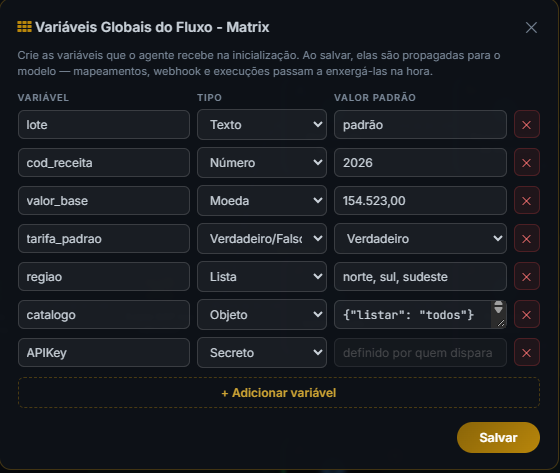Delete the regiao variable row
Image resolution: width=560 pixels, height=473 pixels.
point(526,277)
